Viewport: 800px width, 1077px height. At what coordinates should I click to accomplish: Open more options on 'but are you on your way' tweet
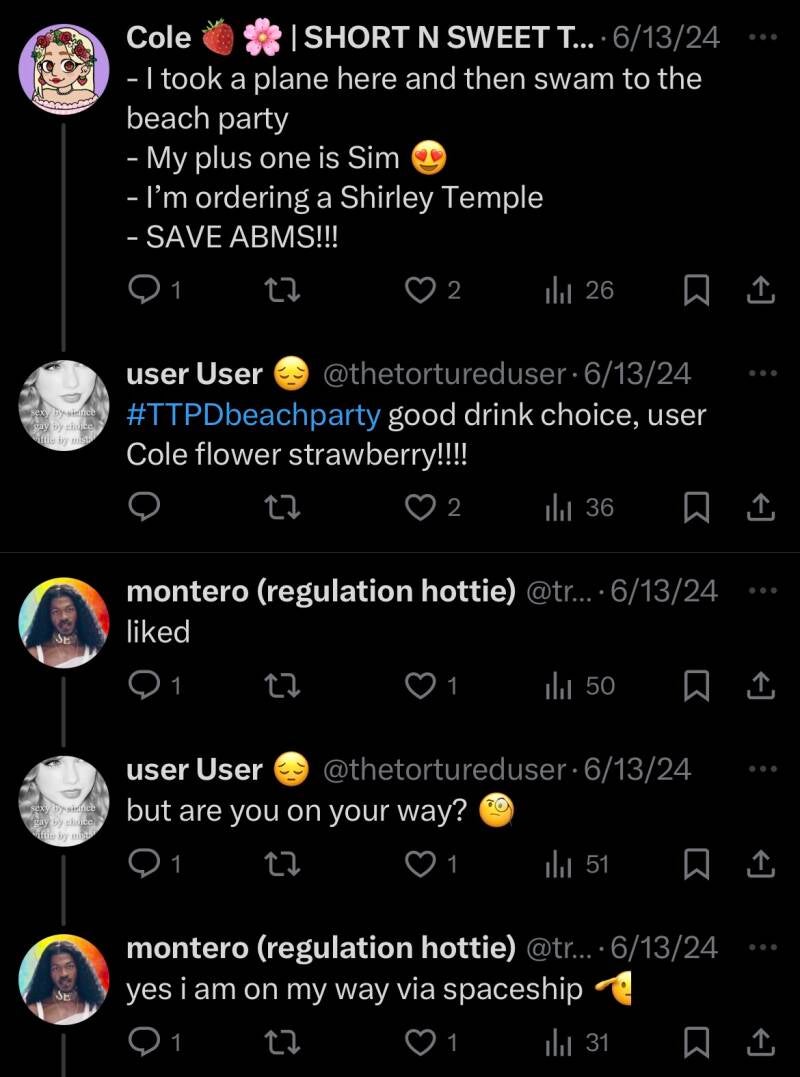pyautogui.click(x=762, y=769)
